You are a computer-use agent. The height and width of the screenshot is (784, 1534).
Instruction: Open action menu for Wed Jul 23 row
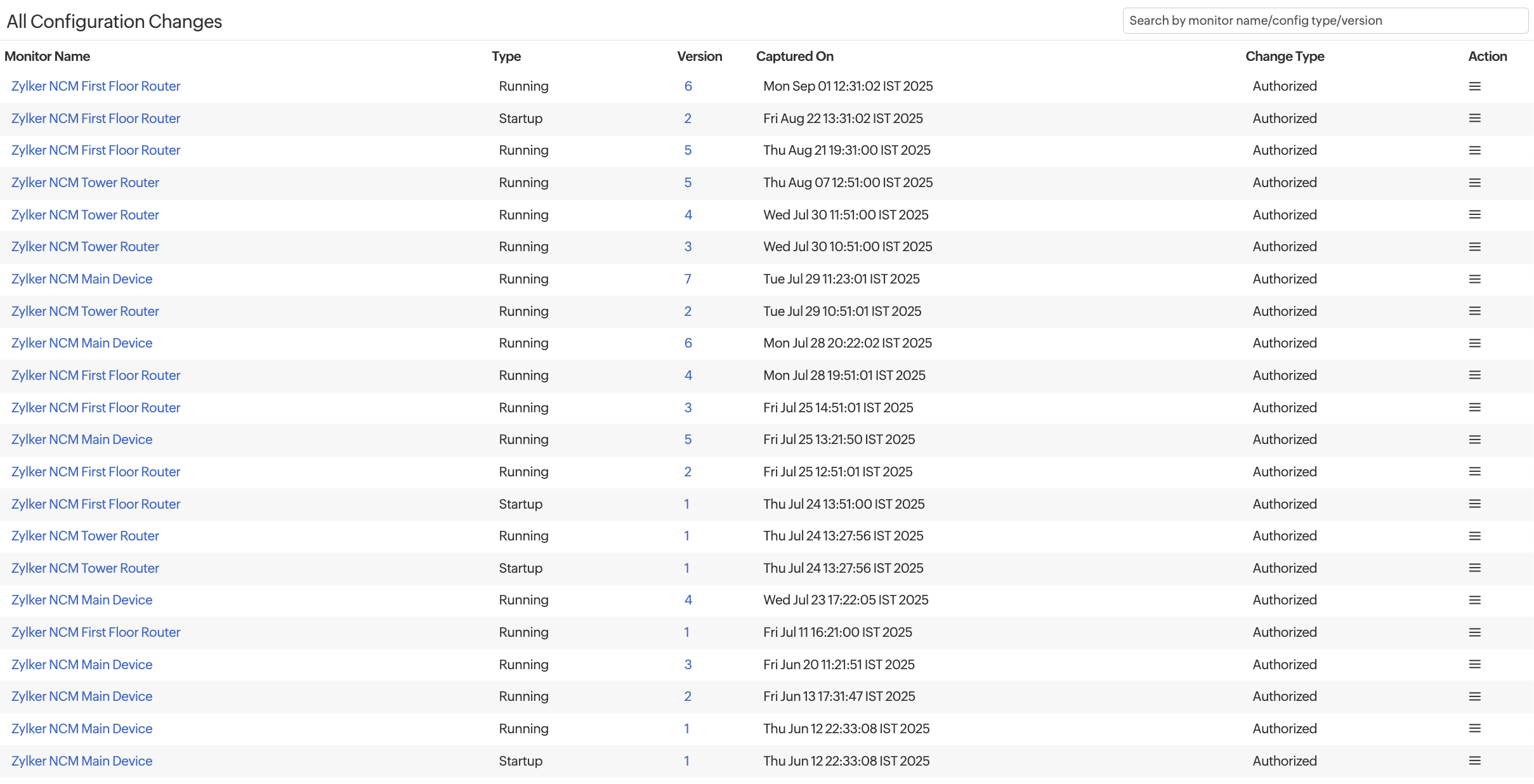[x=1474, y=600]
